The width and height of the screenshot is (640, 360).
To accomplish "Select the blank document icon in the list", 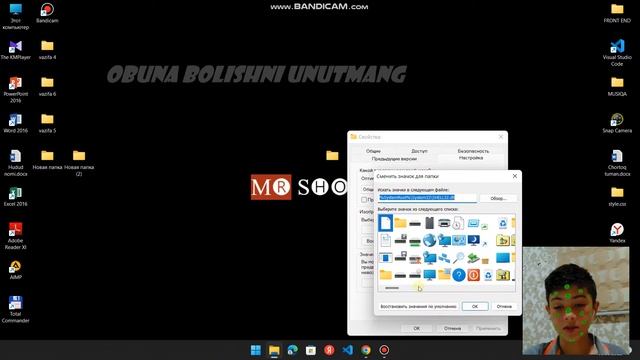I will [385, 223].
